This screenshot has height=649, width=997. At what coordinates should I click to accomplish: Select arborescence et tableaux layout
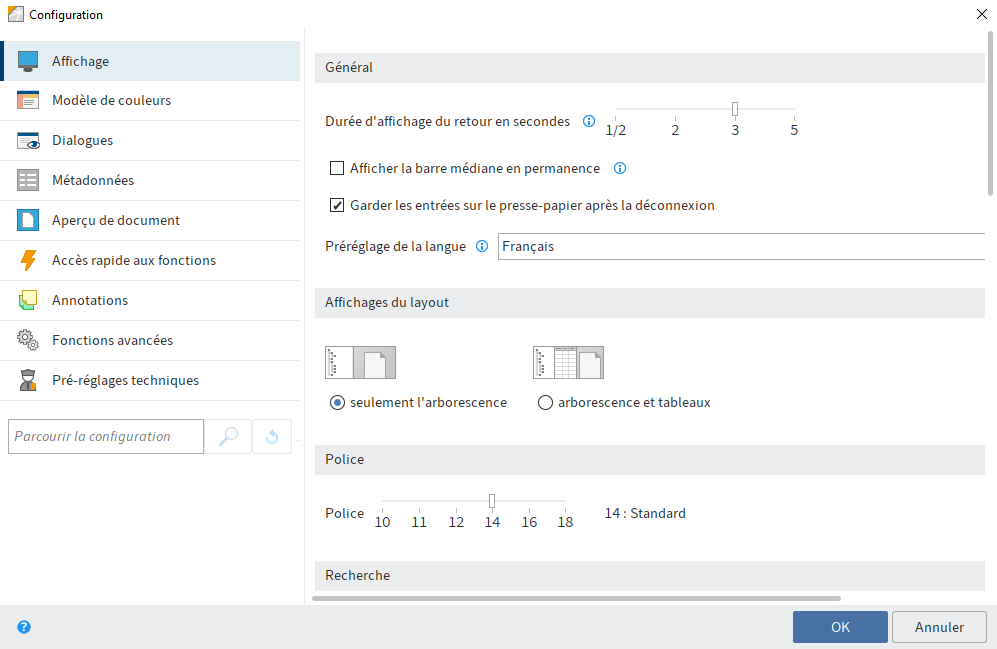pos(545,402)
